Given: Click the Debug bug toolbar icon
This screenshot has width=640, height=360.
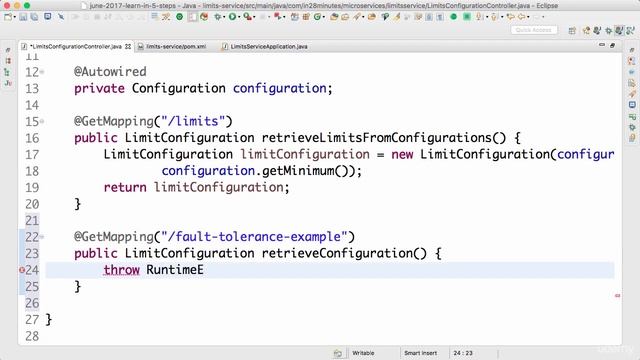Looking at the screenshot, I should click(218, 17).
